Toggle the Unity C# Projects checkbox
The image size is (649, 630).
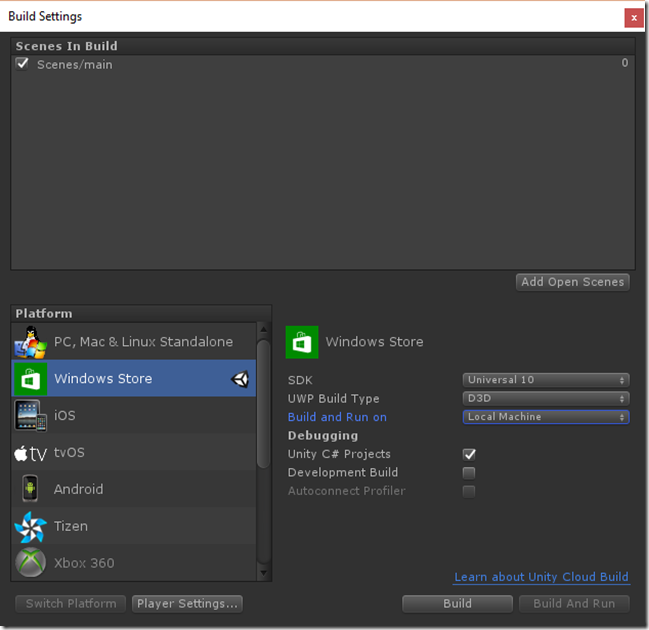click(x=469, y=454)
